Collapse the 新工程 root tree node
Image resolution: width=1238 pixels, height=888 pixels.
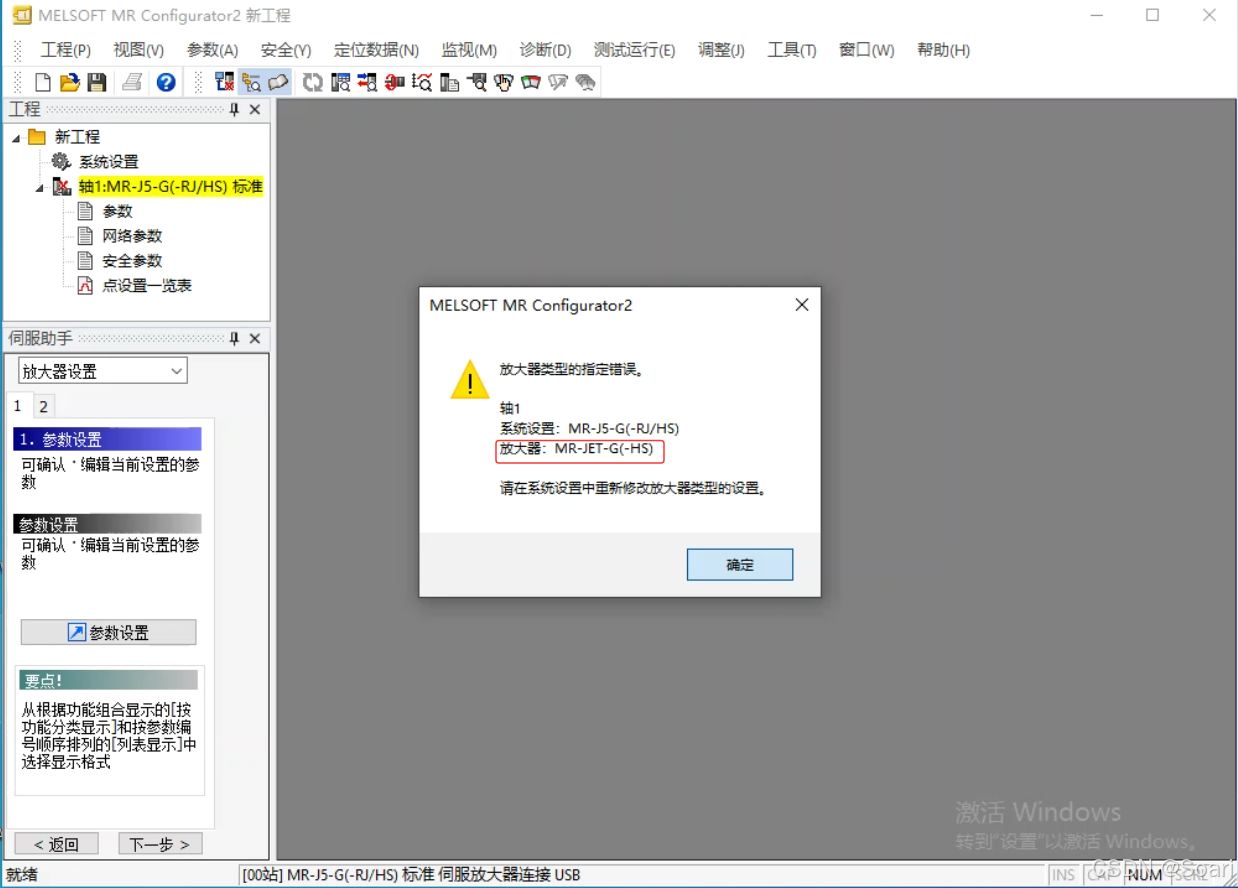[x=16, y=138]
